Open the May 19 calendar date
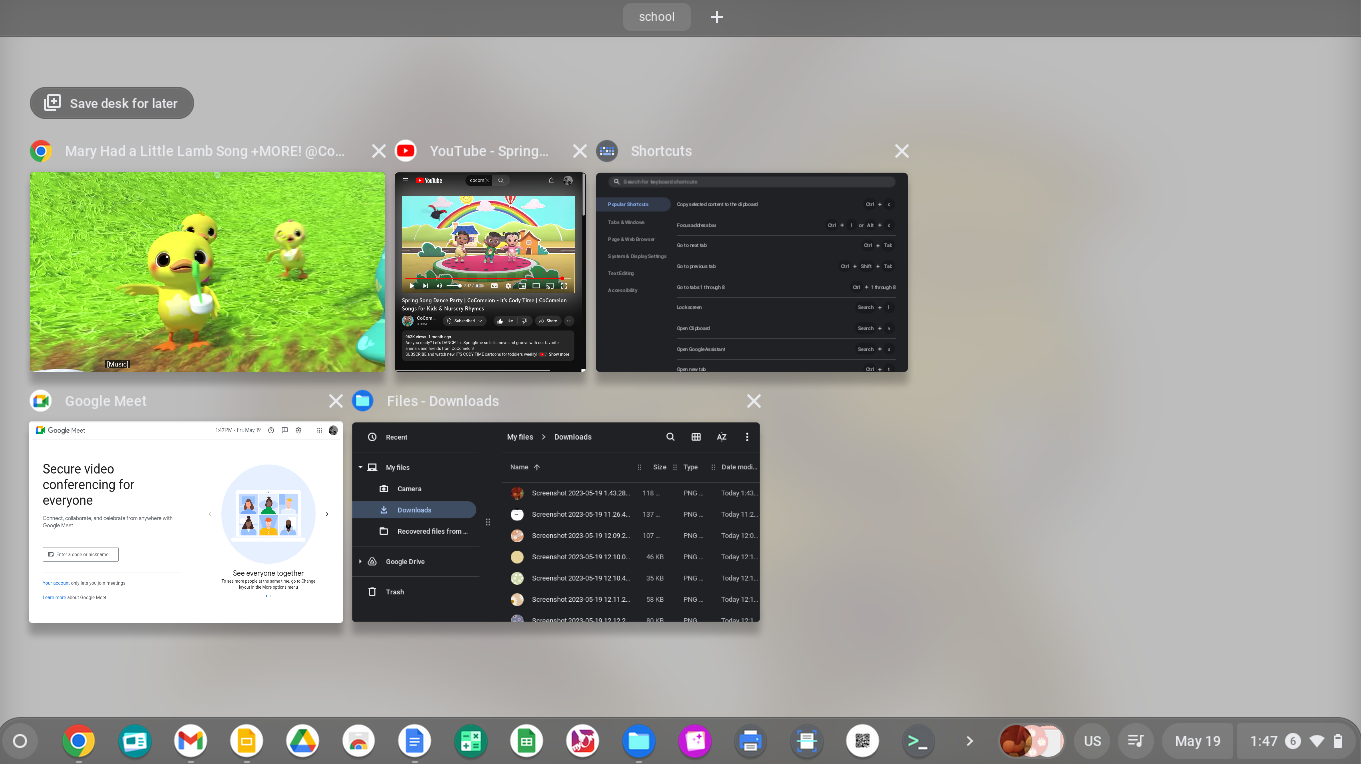This screenshot has height=764, width=1361. coord(1197,741)
